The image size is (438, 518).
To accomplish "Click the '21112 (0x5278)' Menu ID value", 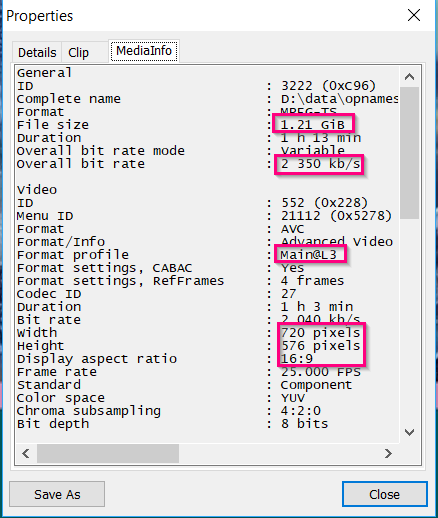I will pyautogui.click(x=336, y=216).
